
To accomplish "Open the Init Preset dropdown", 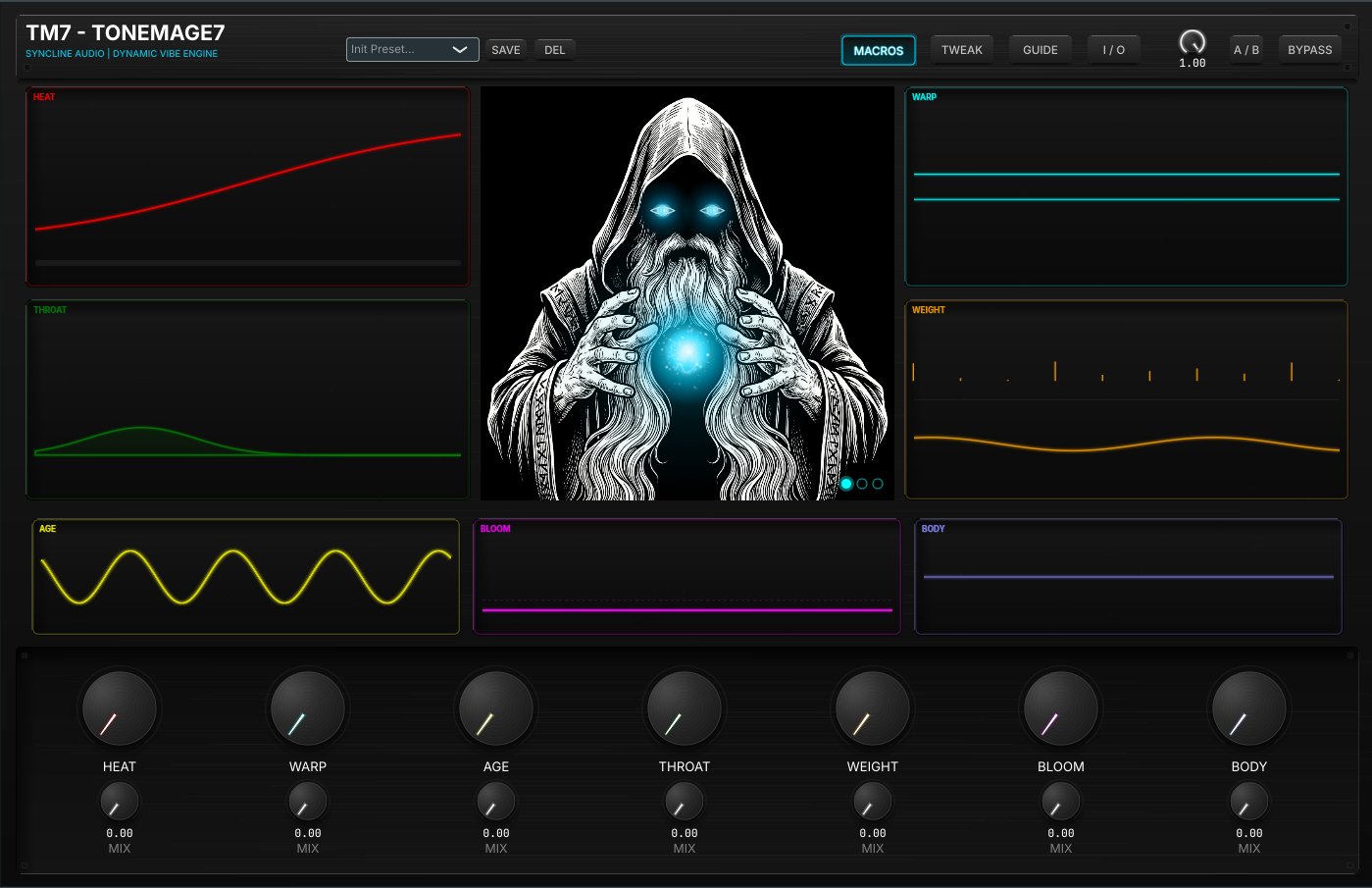I will point(412,49).
